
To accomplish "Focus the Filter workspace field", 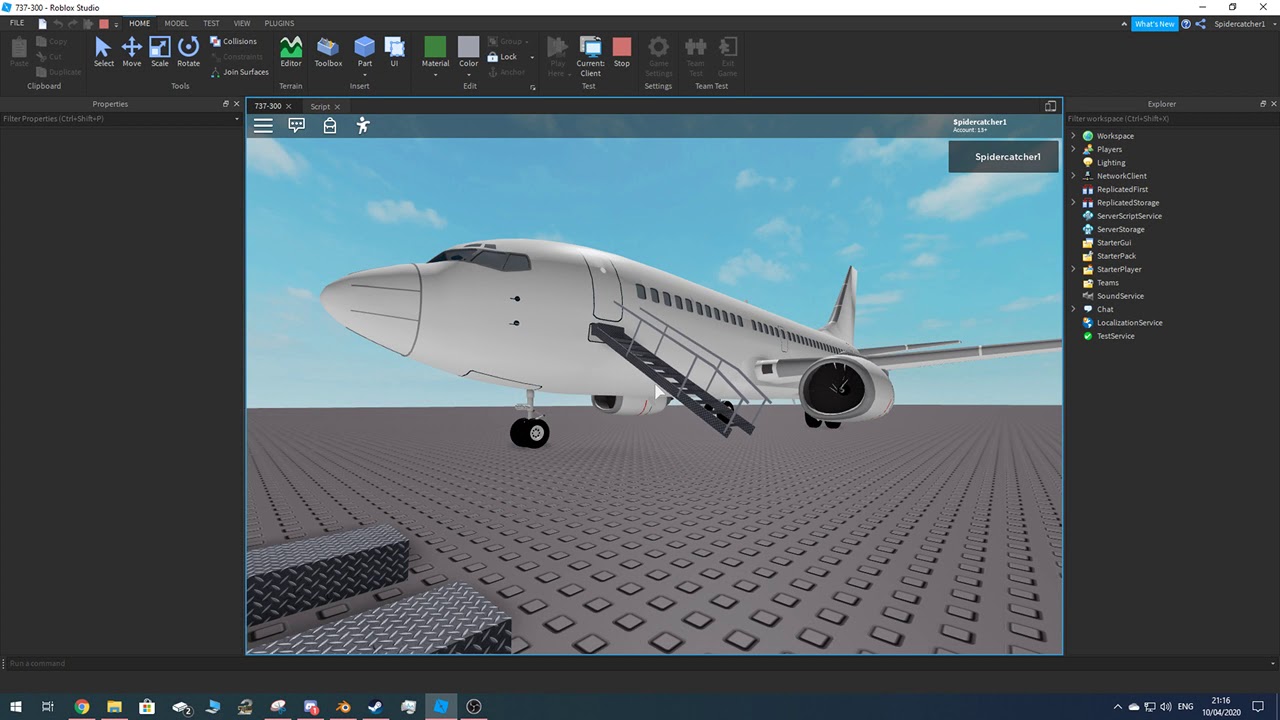I will 1172,119.
